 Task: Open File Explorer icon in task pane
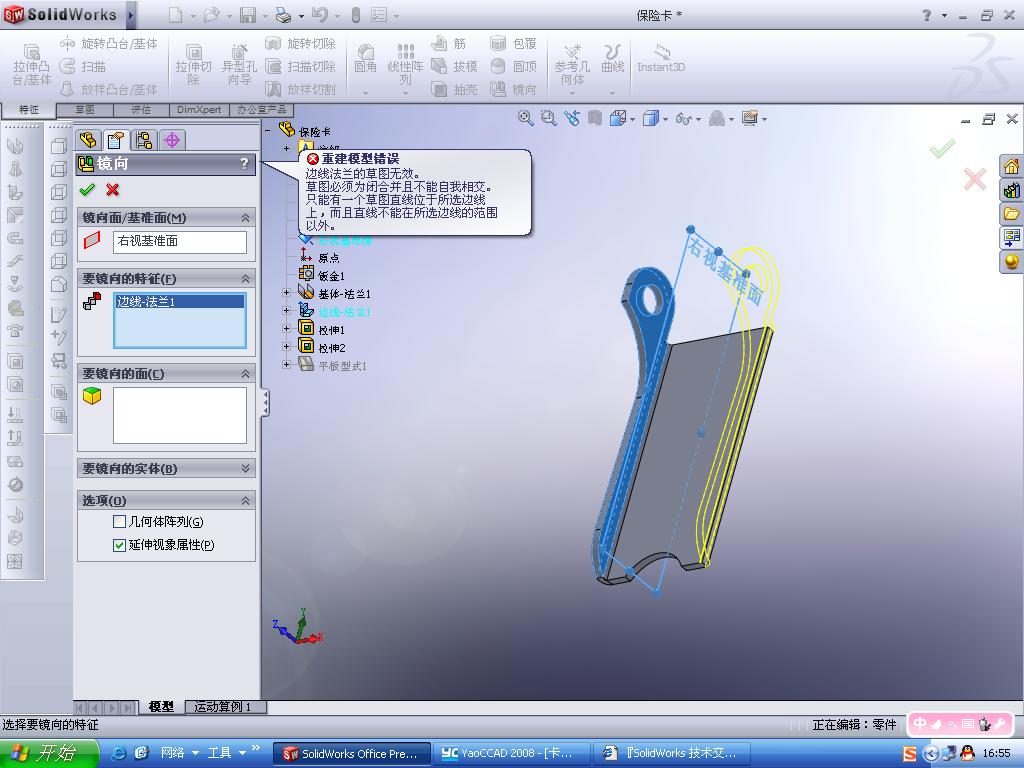coord(1011,214)
